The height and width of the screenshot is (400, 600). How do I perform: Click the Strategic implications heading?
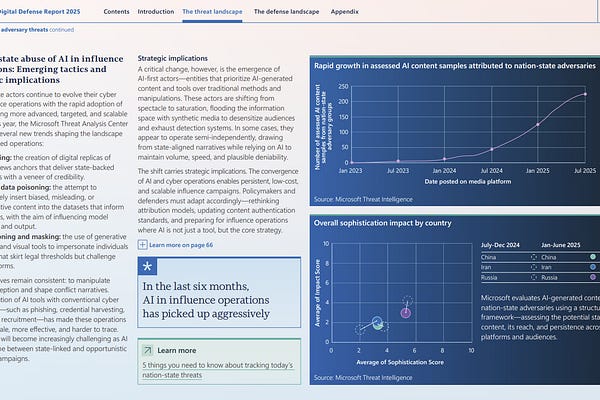pyautogui.click(x=173, y=58)
